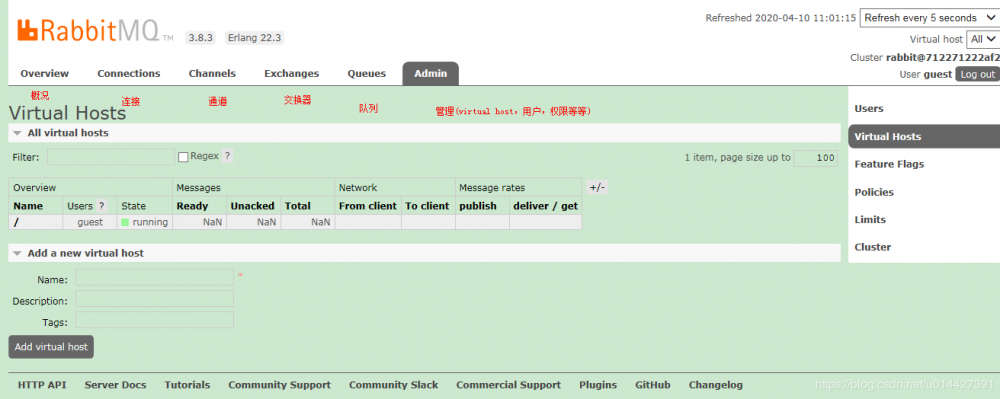Click the Add virtual host button
This screenshot has width=1000, height=399.
[51, 347]
